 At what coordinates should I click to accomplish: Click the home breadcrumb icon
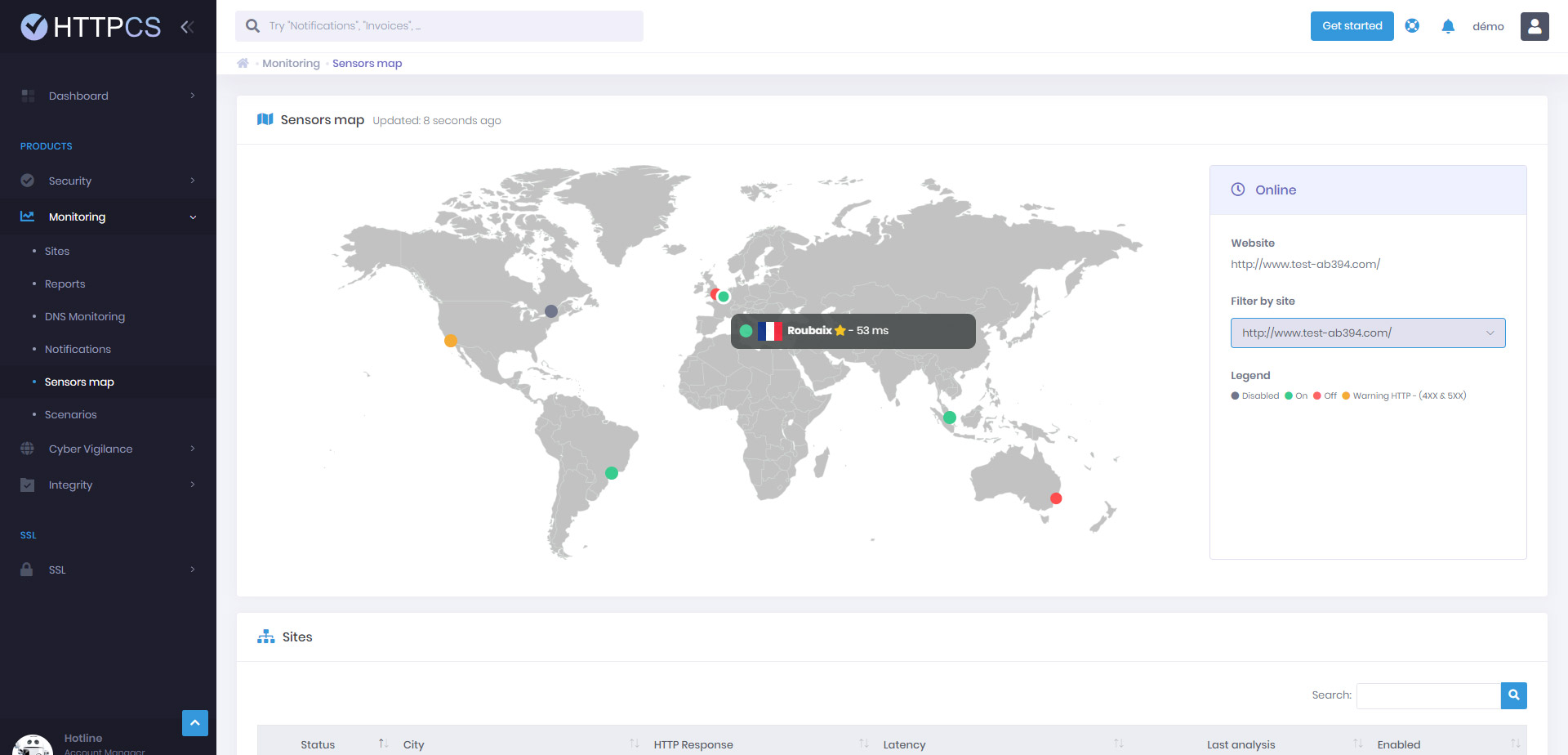(x=243, y=63)
